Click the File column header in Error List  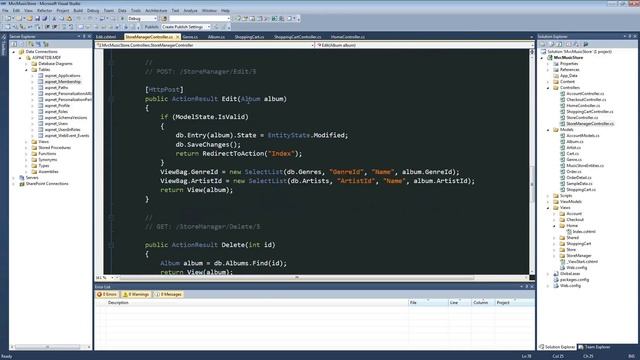tap(428, 302)
